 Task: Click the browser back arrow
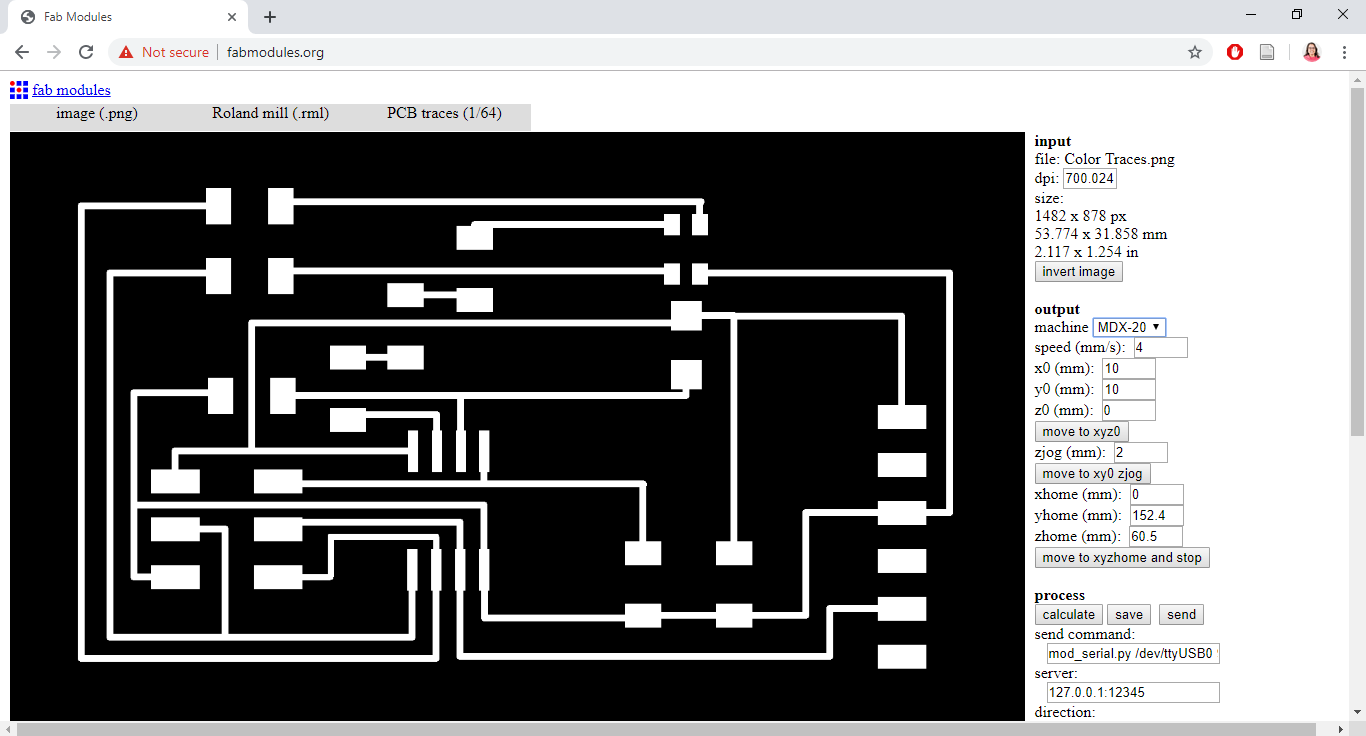22,52
